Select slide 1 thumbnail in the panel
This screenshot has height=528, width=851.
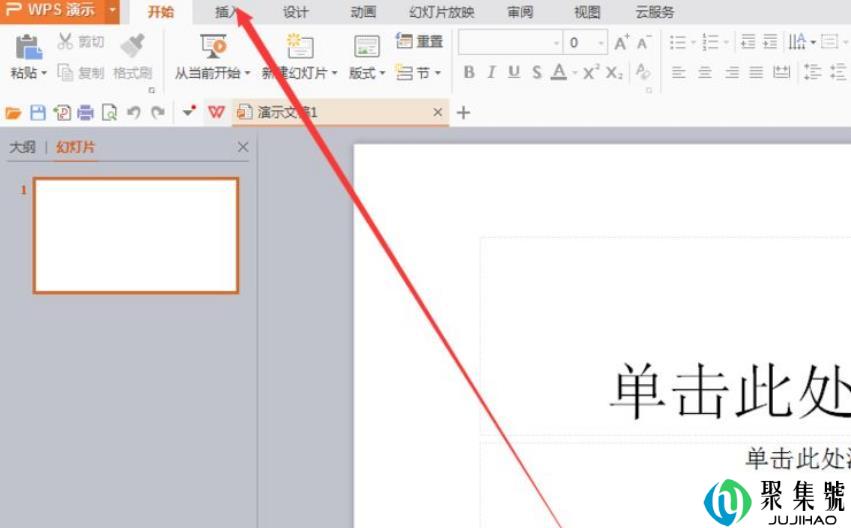(x=136, y=235)
